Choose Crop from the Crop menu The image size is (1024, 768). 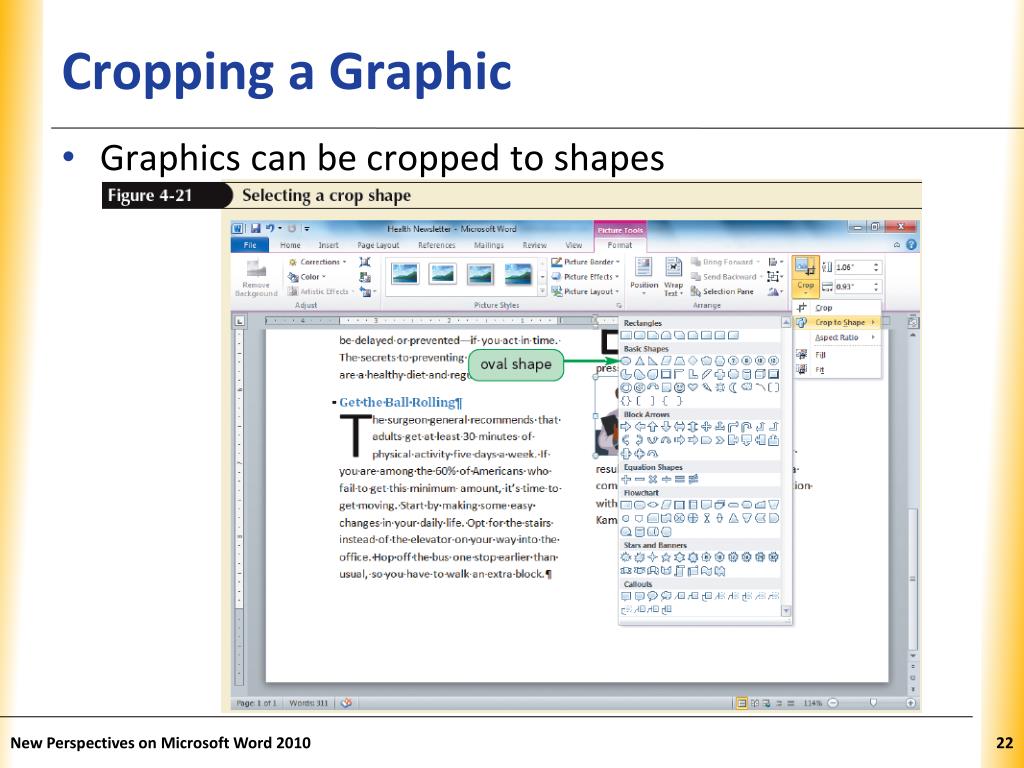[837, 308]
